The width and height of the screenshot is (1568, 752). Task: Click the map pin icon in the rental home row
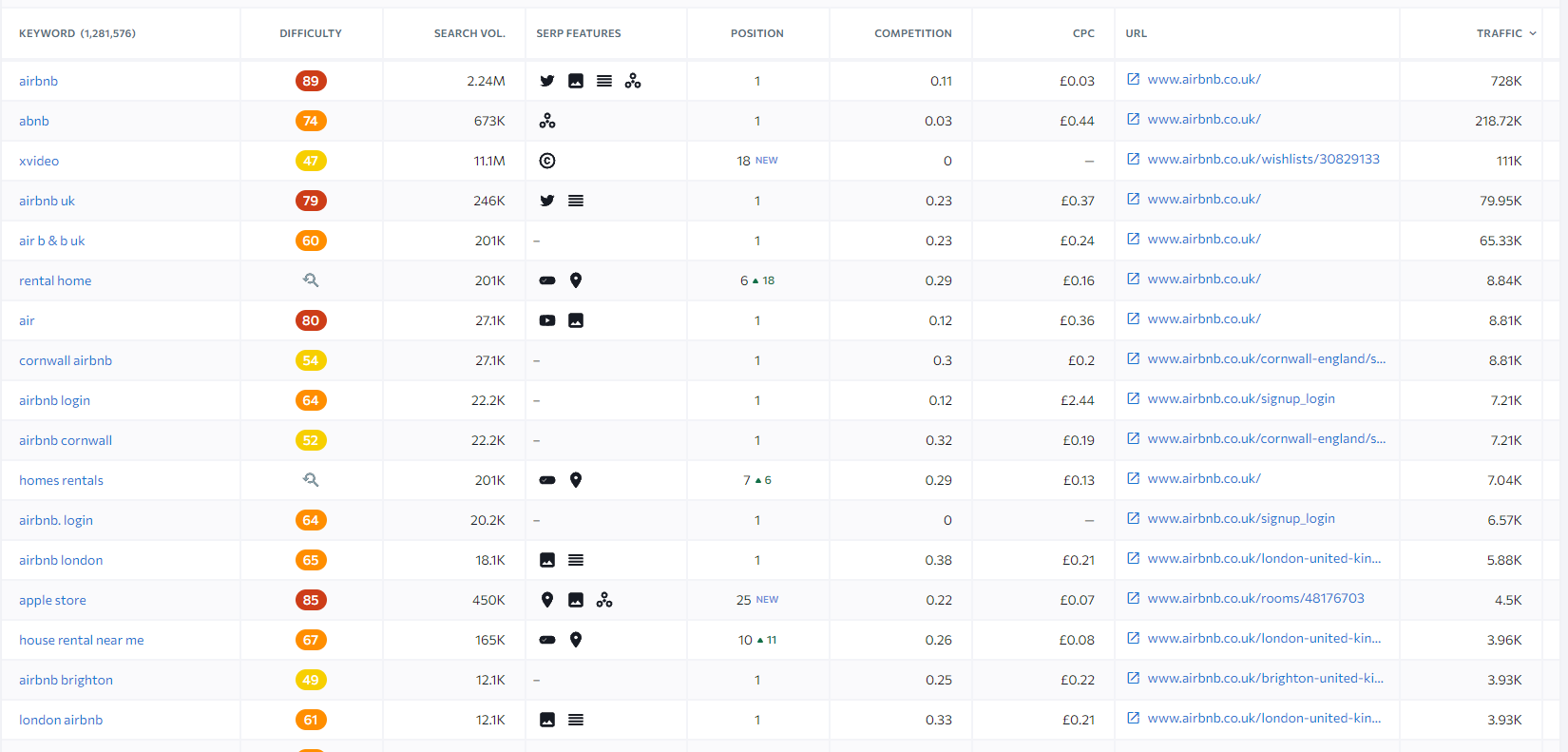(x=576, y=280)
